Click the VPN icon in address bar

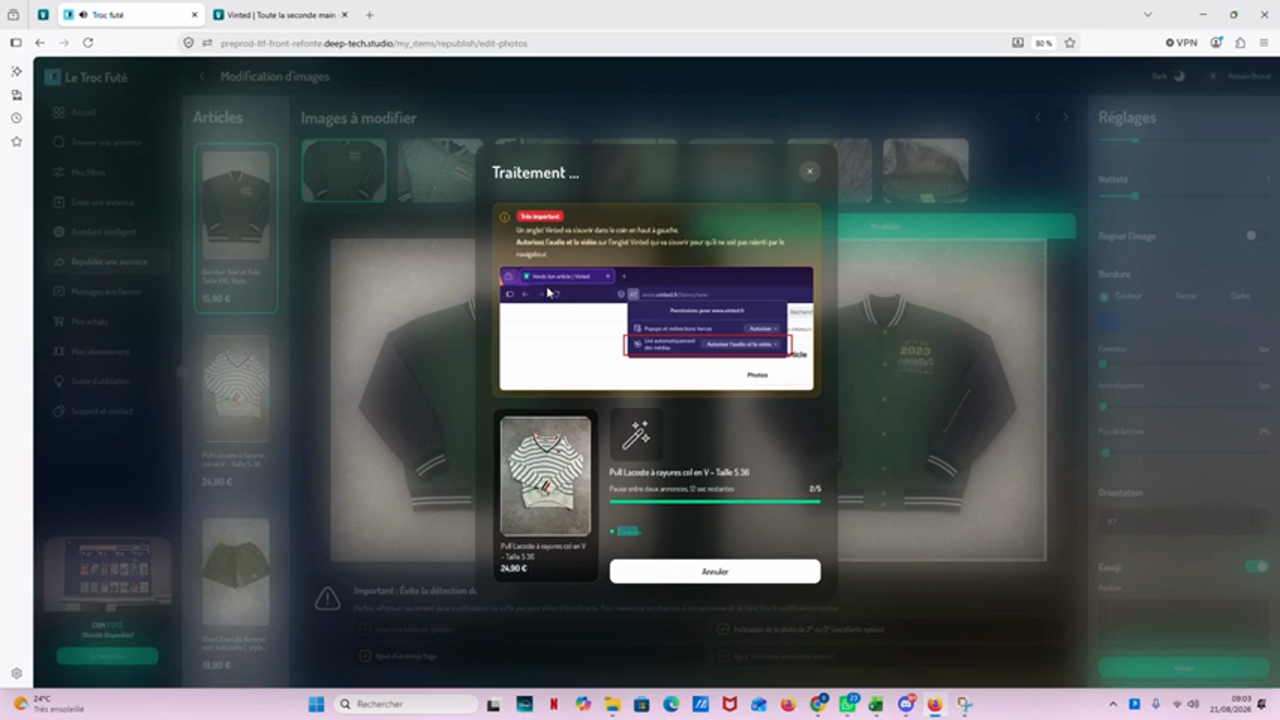[1181, 43]
